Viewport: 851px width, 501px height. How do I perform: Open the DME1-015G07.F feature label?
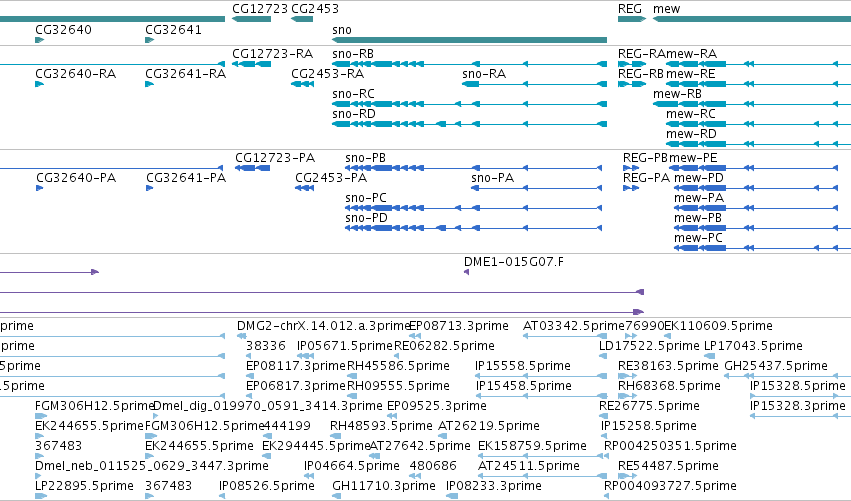(x=513, y=262)
